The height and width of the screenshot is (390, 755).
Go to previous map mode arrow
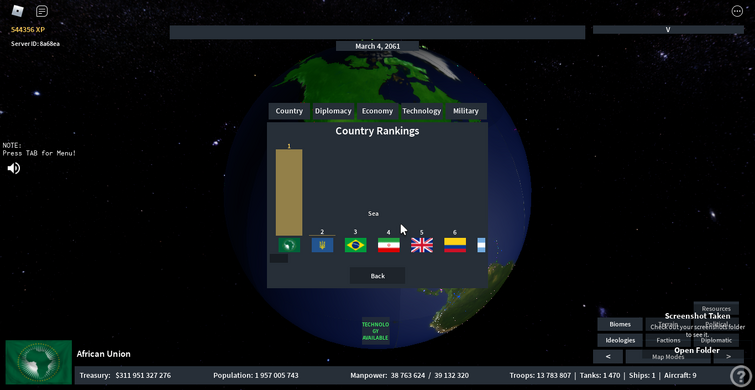(608, 356)
